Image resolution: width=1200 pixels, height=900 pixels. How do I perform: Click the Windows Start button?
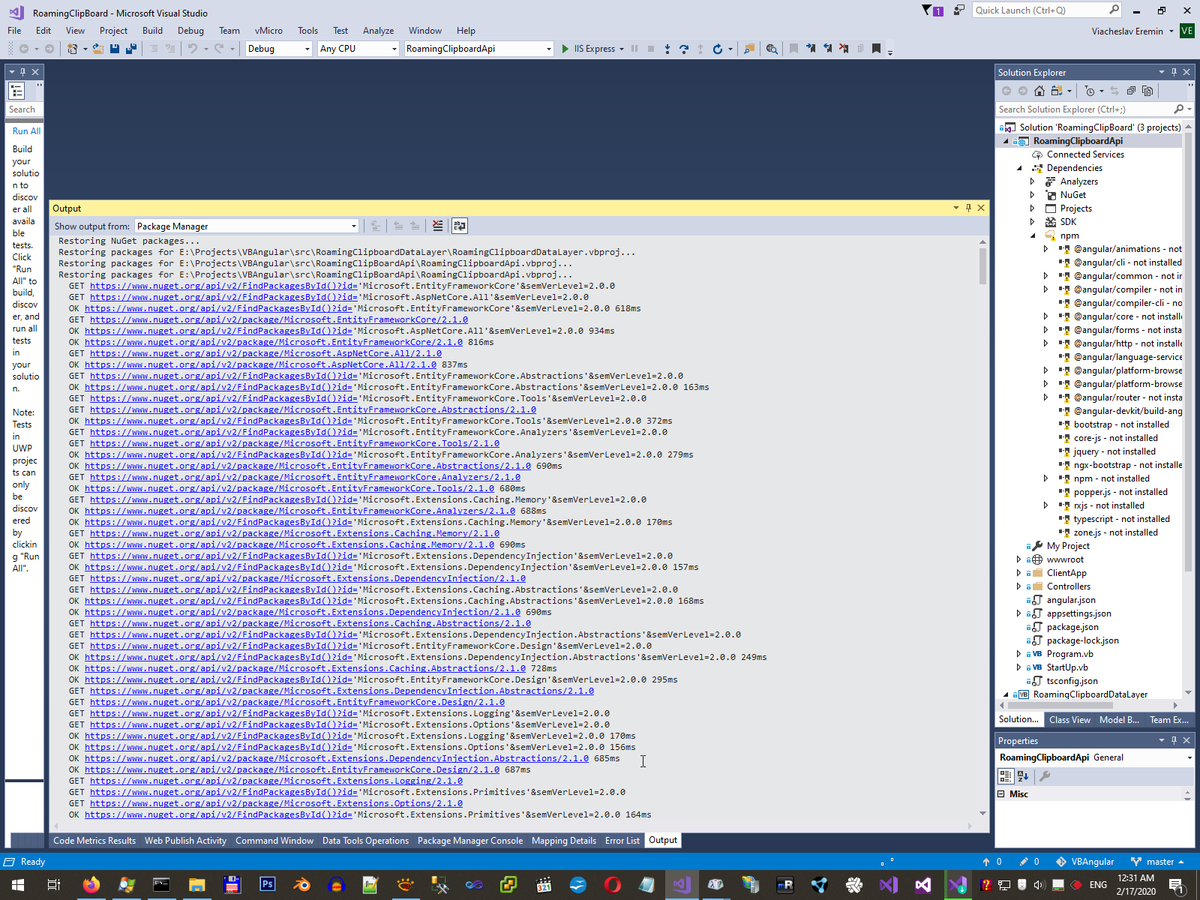(x=19, y=885)
